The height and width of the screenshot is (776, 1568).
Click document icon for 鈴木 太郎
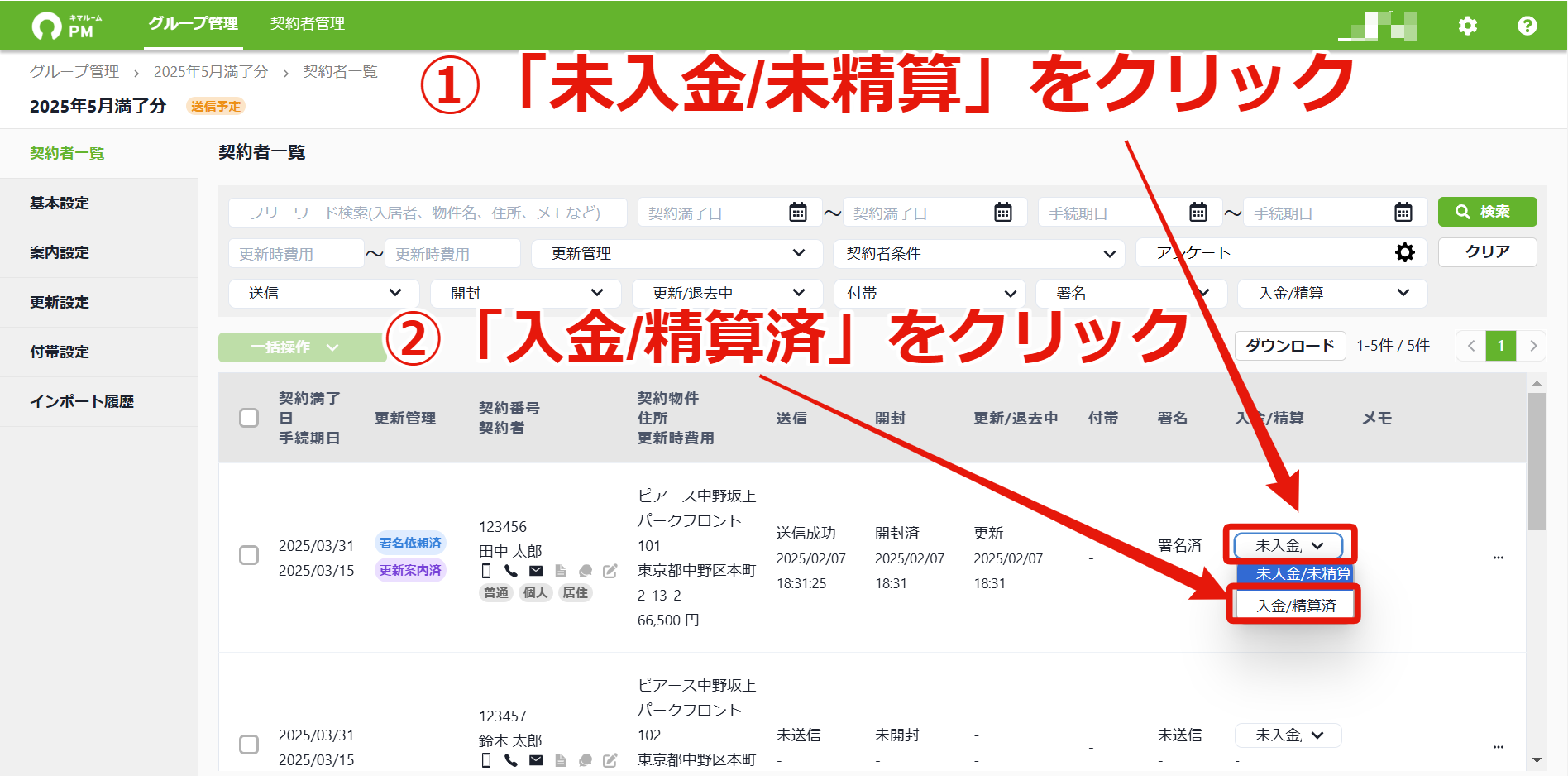pyautogui.click(x=561, y=760)
